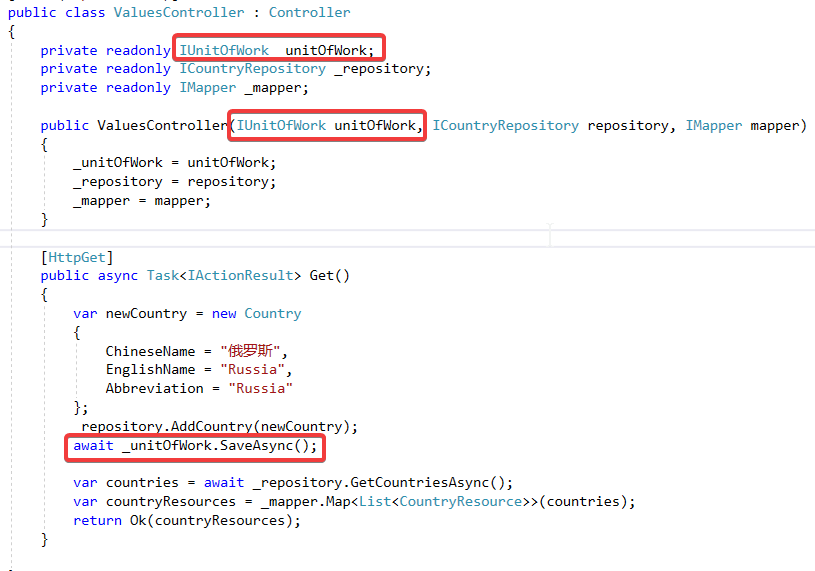The image size is (815, 571).
Task: Click the GetCountriesAsync() call
Action: point(427,483)
